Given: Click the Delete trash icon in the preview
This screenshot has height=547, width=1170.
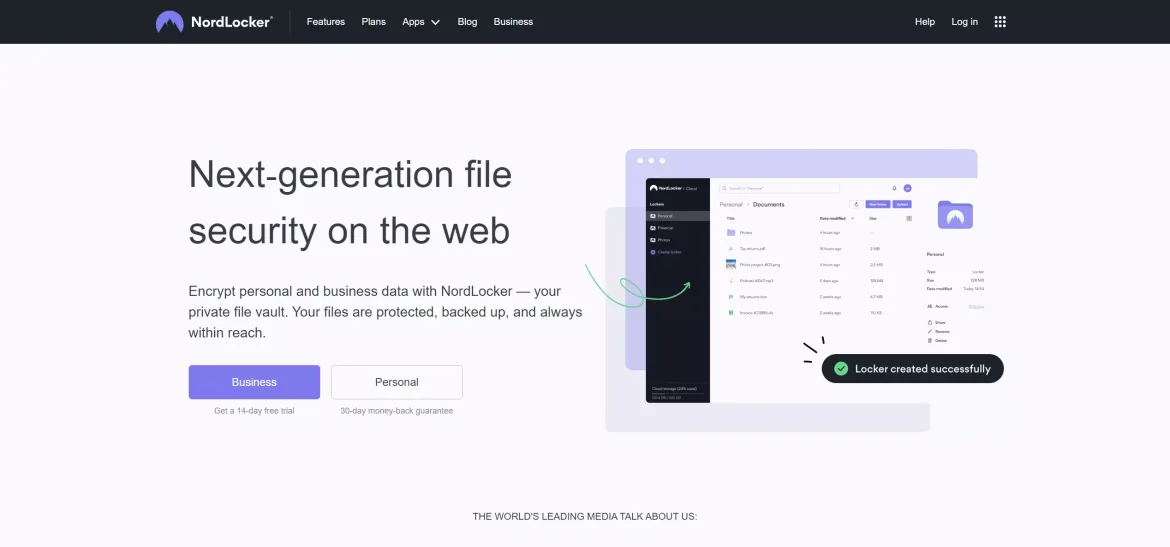Looking at the screenshot, I should pos(930,340).
